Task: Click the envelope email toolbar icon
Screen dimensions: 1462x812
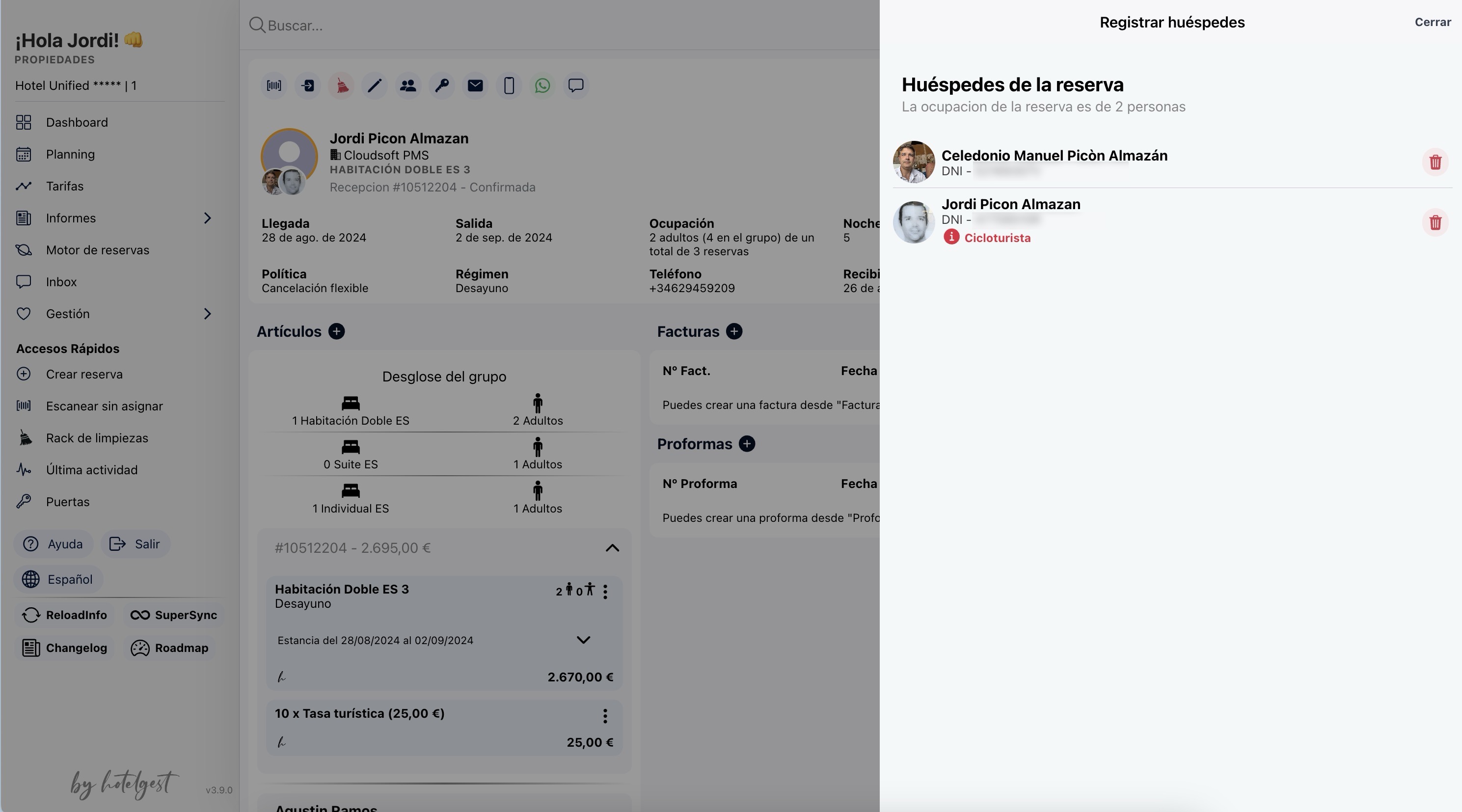Action: coord(475,86)
